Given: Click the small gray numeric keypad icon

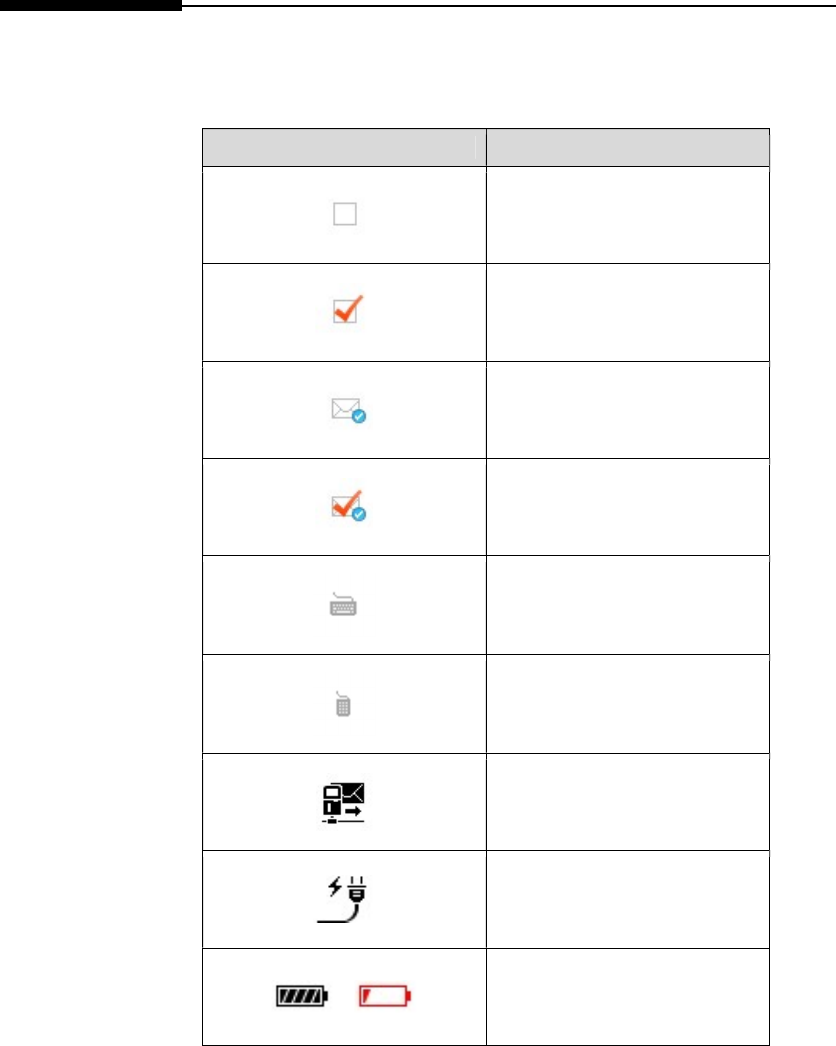Looking at the screenshot, I should 345,704.
